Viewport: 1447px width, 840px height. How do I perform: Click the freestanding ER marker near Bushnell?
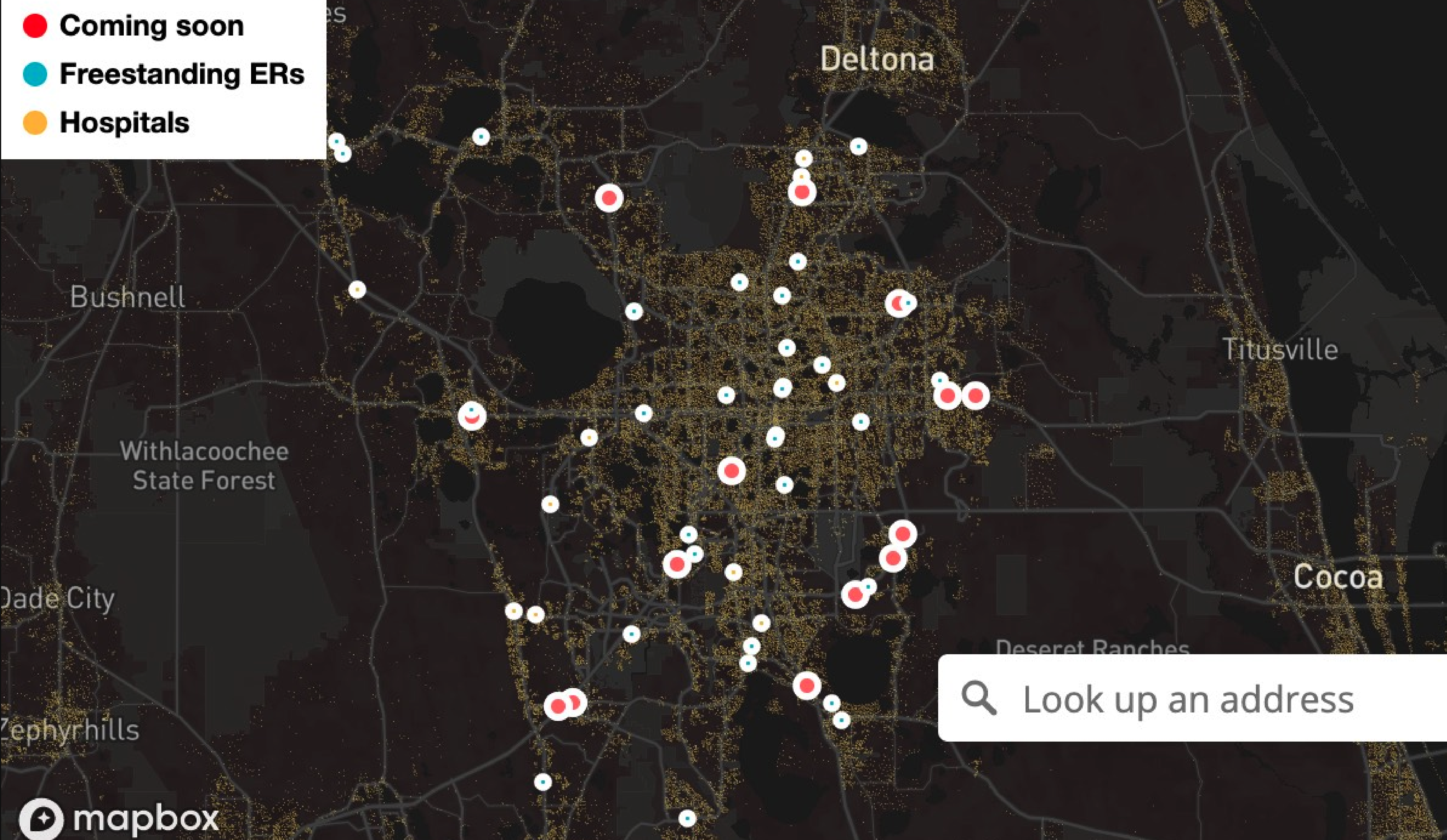[x=338, y=142]
